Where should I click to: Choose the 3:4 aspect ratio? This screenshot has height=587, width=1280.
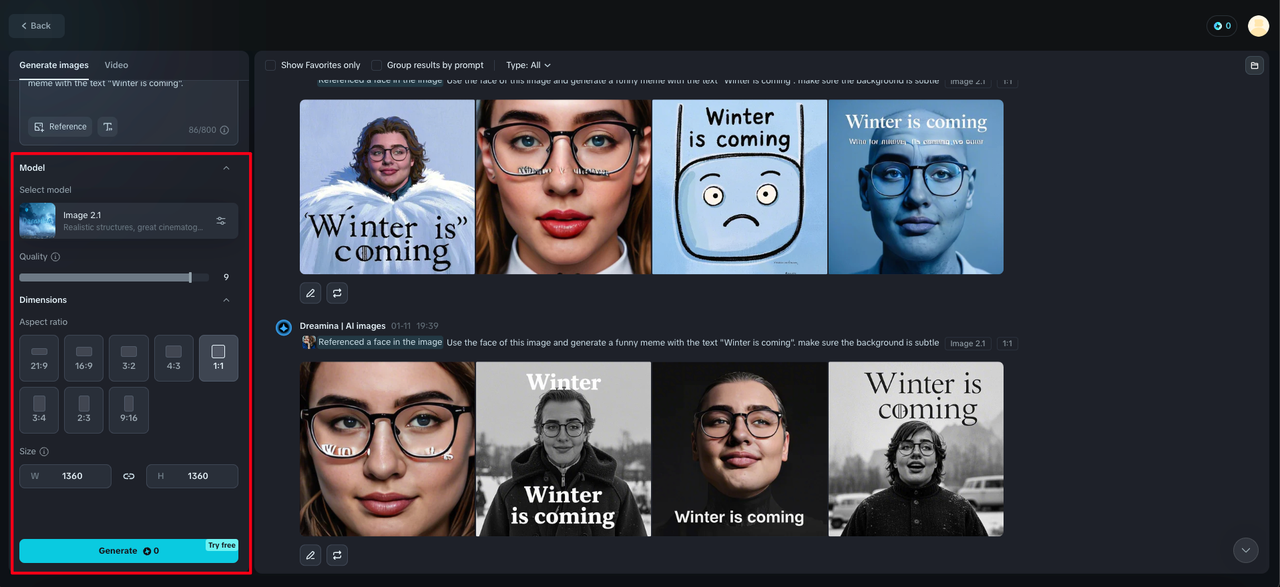(39, 410)
